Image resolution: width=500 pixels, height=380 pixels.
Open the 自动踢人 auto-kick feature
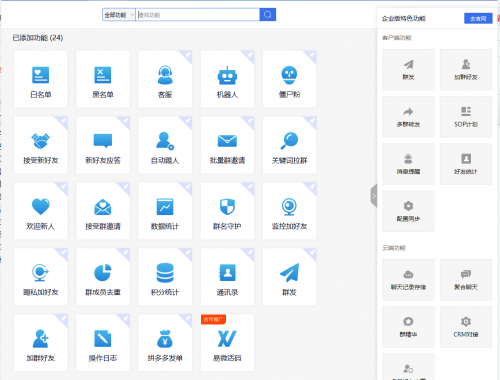point(165,145)
